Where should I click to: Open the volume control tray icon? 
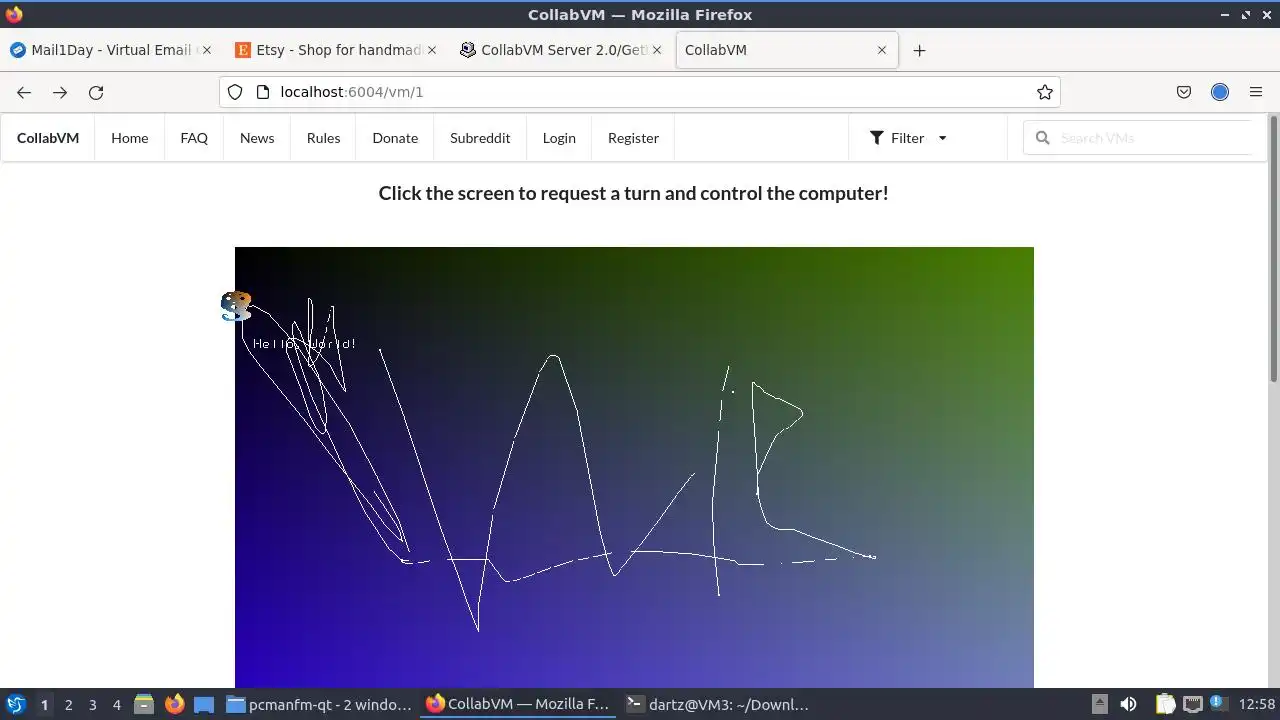click(x=1128, y=704)
